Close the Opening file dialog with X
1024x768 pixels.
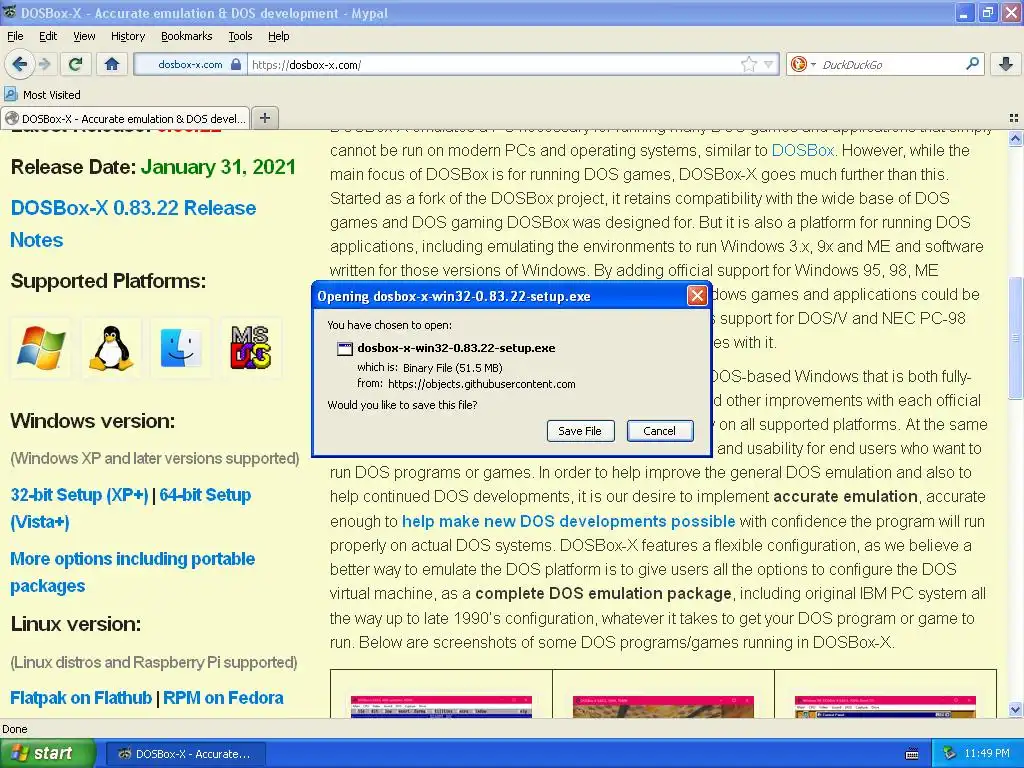697,296
